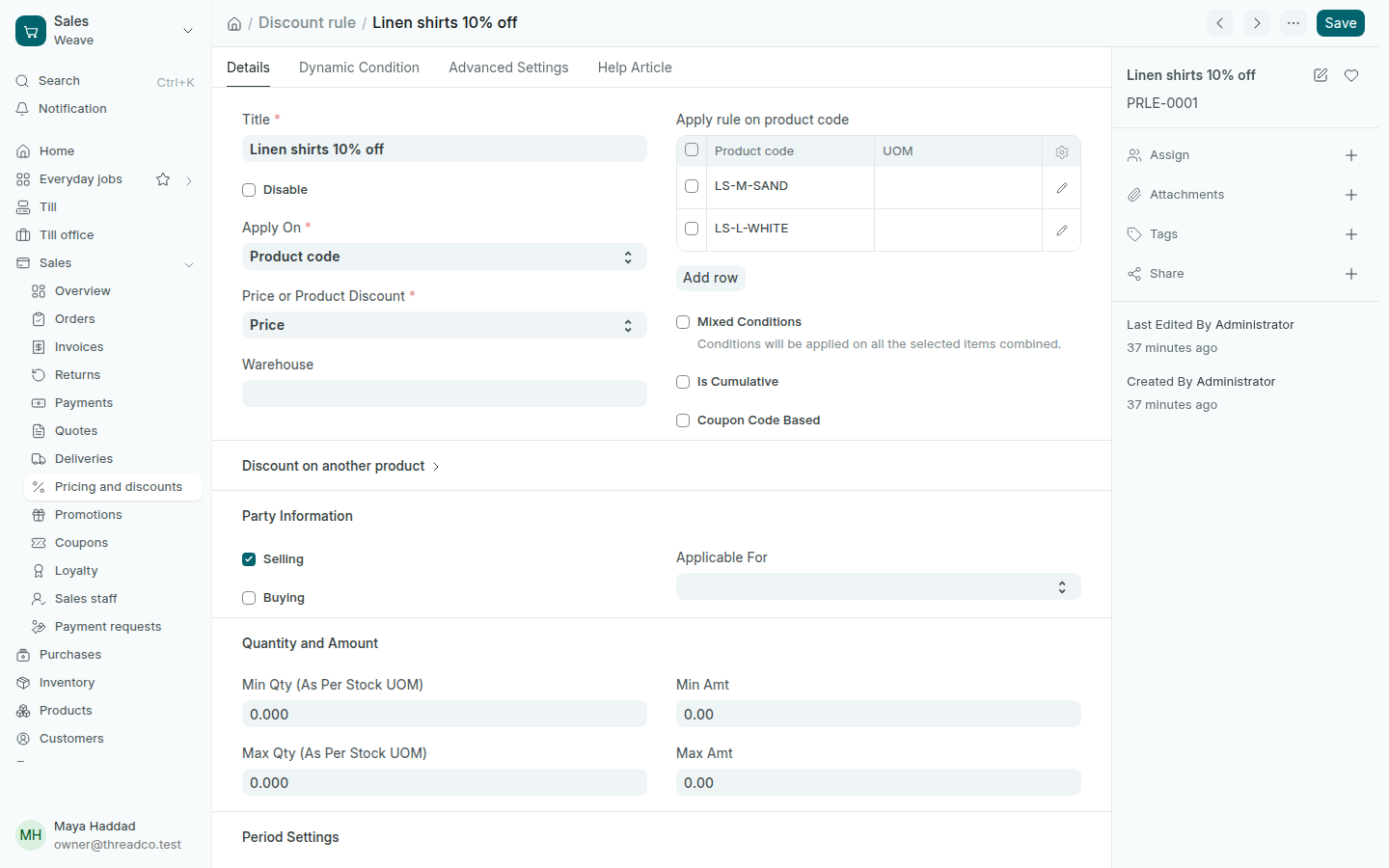Open the Apply On dropdown
Image resolution: width=1389 pixels, height=868 pixels.
point(445,257)
